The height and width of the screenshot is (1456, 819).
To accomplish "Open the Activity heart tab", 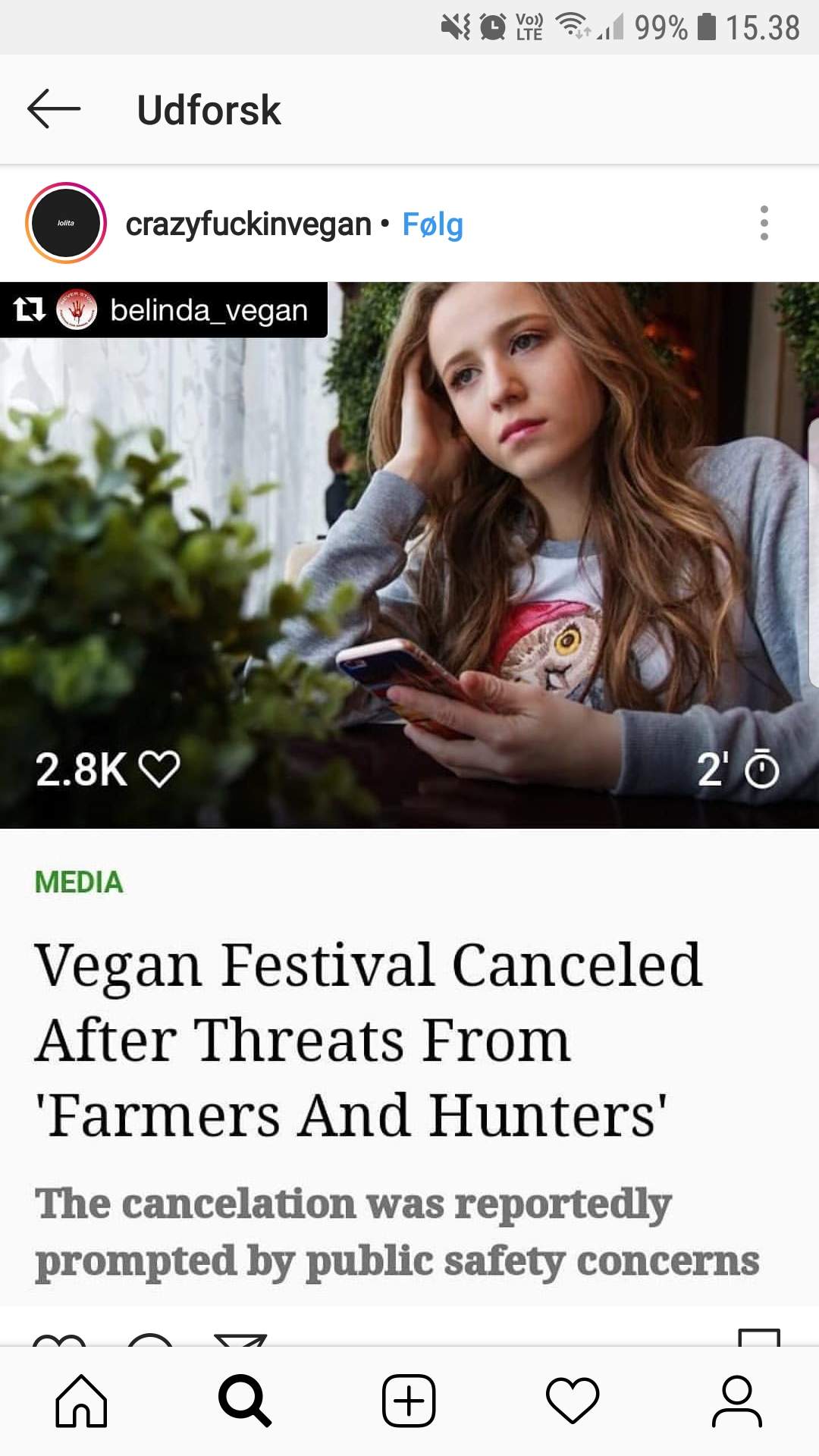I will [x=573, y=1401].
